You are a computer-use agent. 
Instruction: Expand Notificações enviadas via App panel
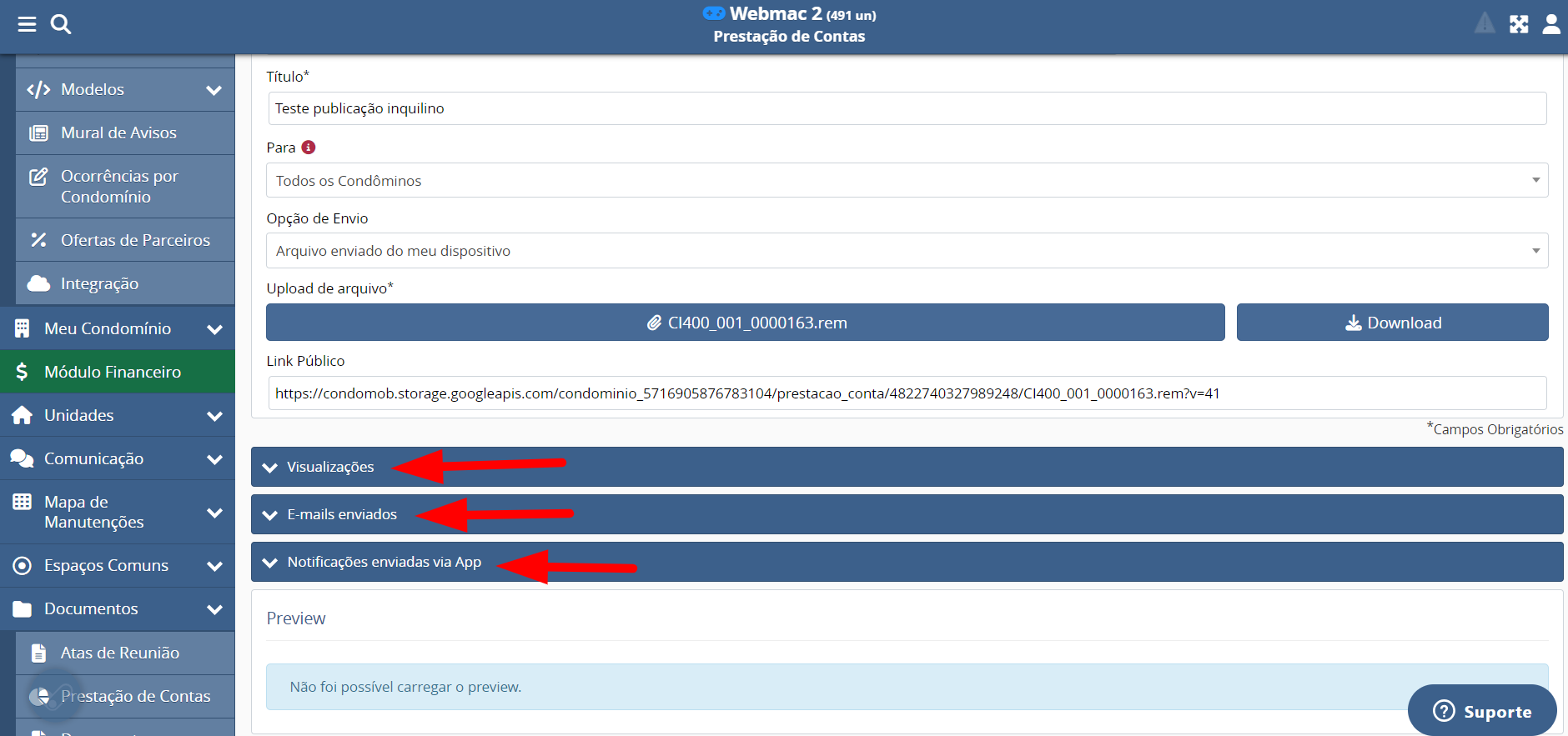pyautogui.click(x=384, y=562)
